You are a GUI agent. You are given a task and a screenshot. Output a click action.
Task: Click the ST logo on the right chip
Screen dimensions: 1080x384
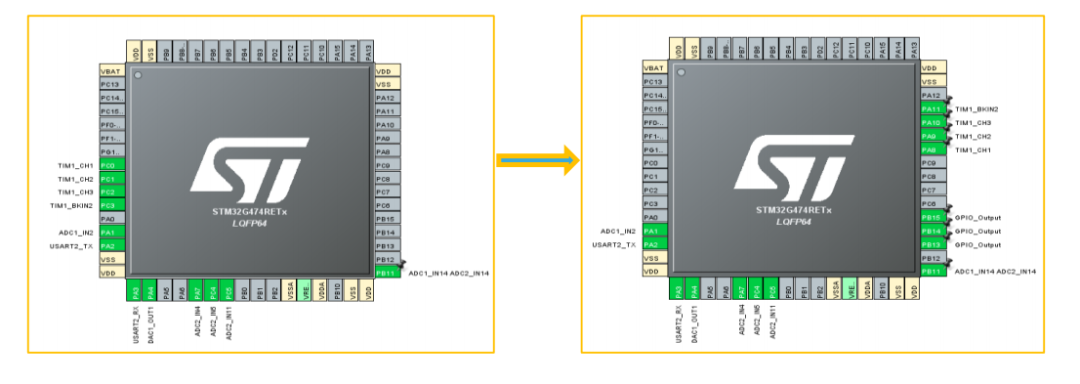(795, 163)
